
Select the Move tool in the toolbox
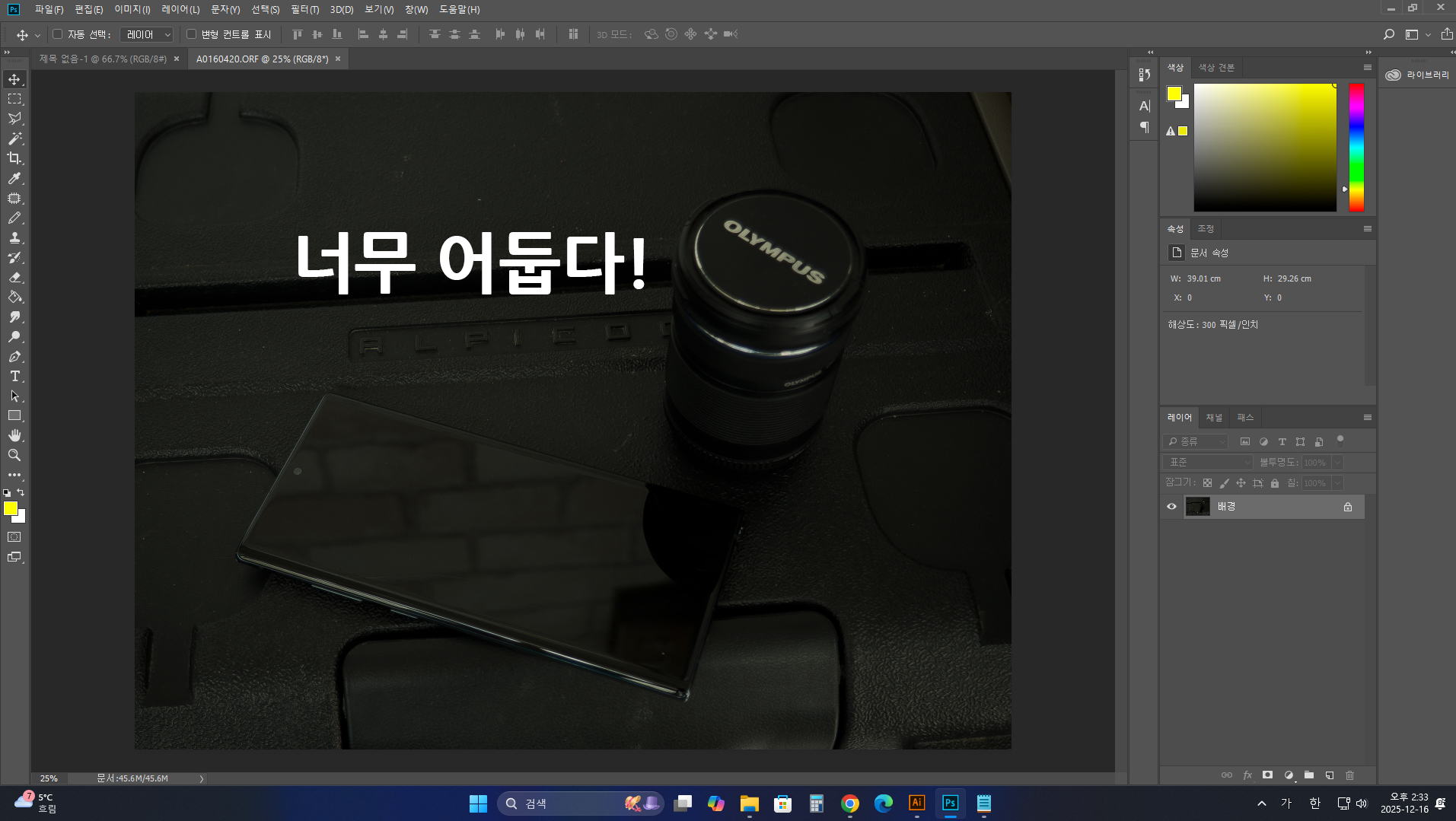tap(14, 79)
